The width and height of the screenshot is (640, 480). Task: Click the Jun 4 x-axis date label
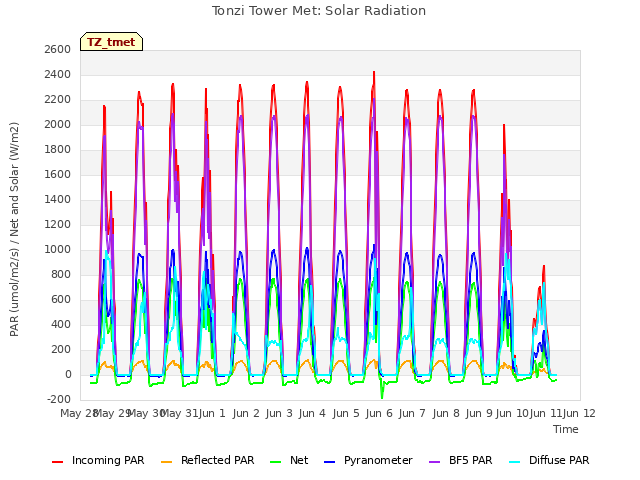[312, 413]
